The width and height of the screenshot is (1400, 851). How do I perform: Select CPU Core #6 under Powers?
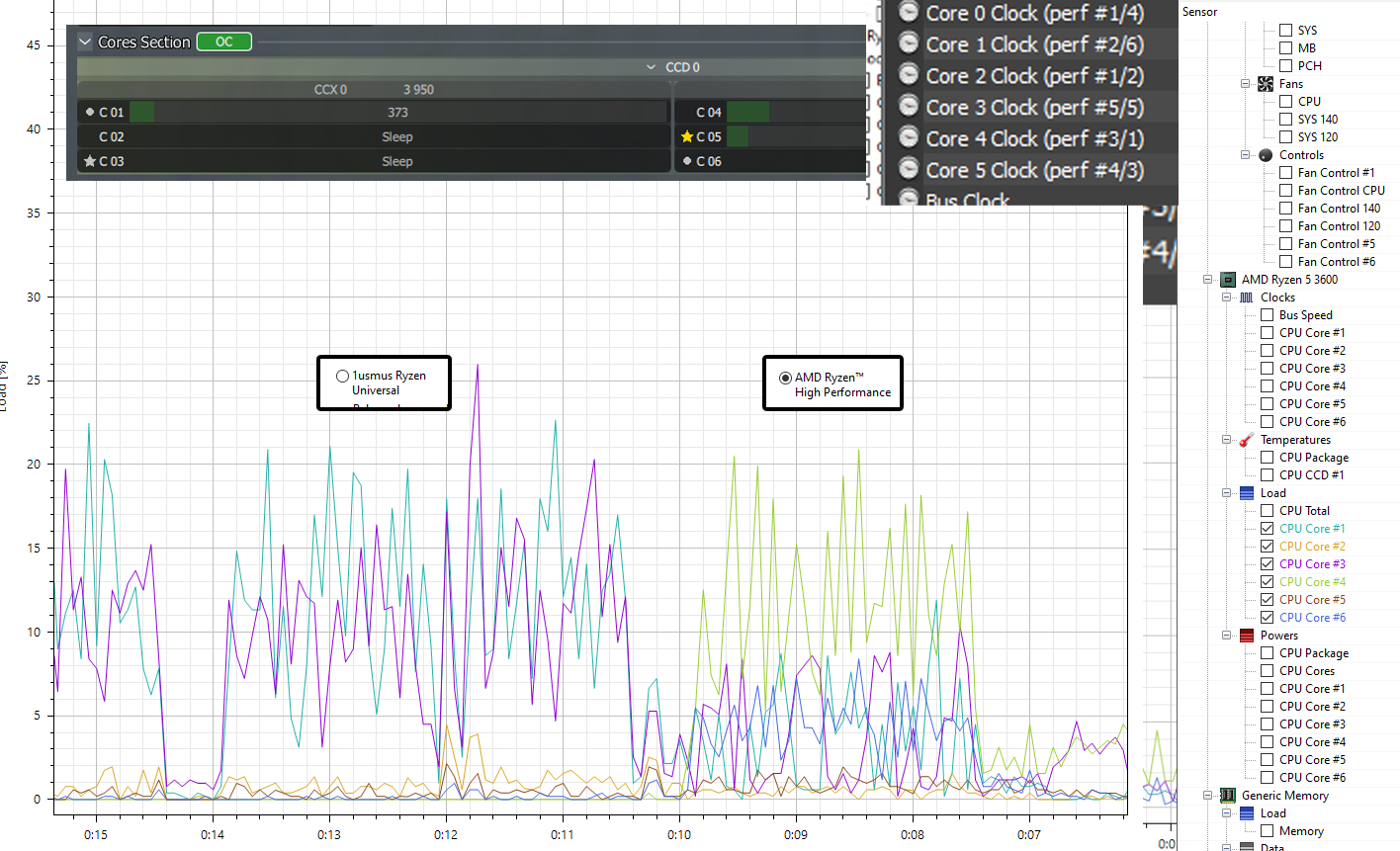1312,778
